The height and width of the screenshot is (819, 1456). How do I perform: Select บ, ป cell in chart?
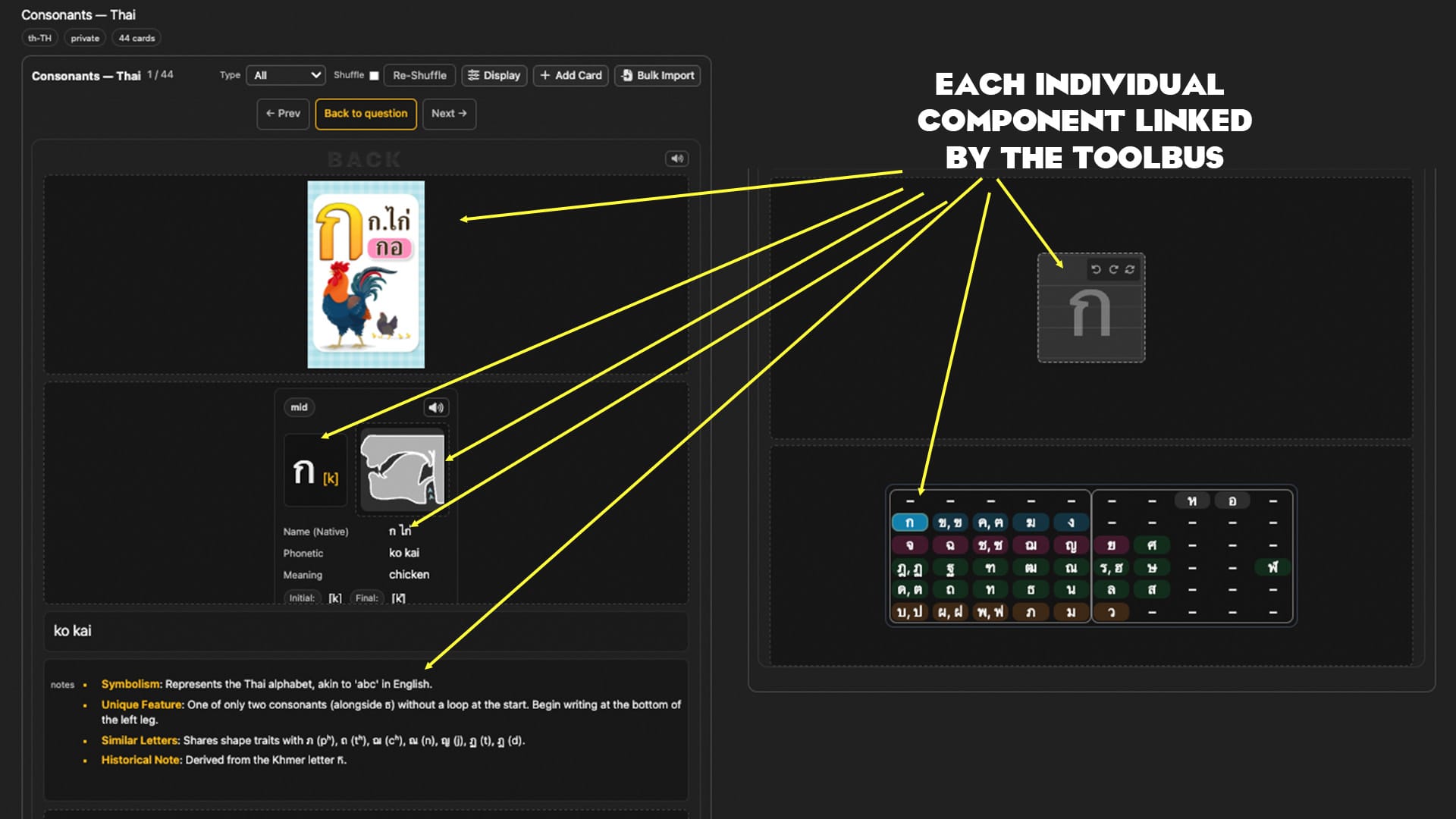click(909, 612)
